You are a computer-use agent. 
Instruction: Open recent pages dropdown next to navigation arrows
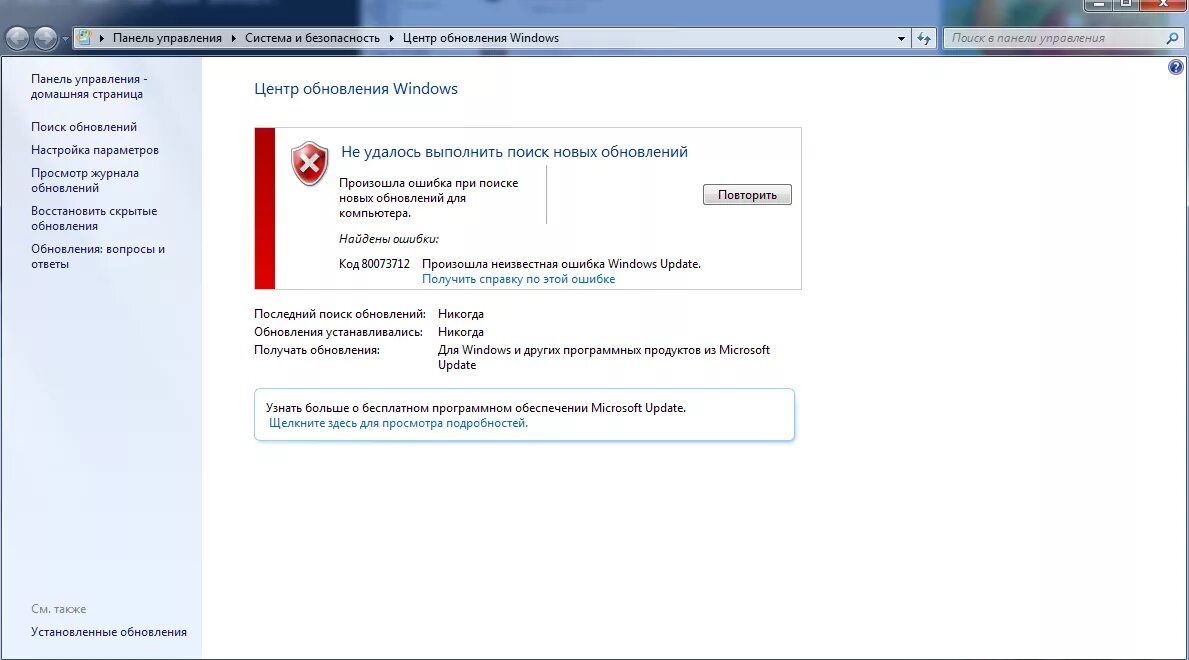65,39
